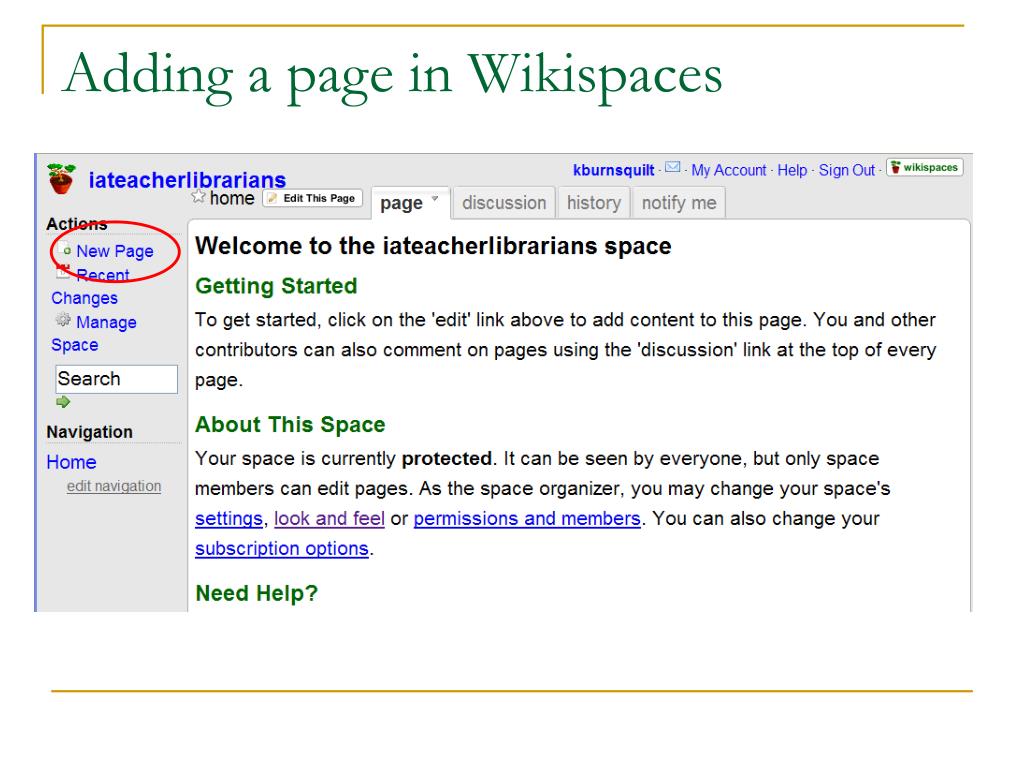Image resolution: width=1024 pixels, height=768 pixels.
Task: Click the Welcome to the iateacherlibrarians space heading
Action: point(433,246)
